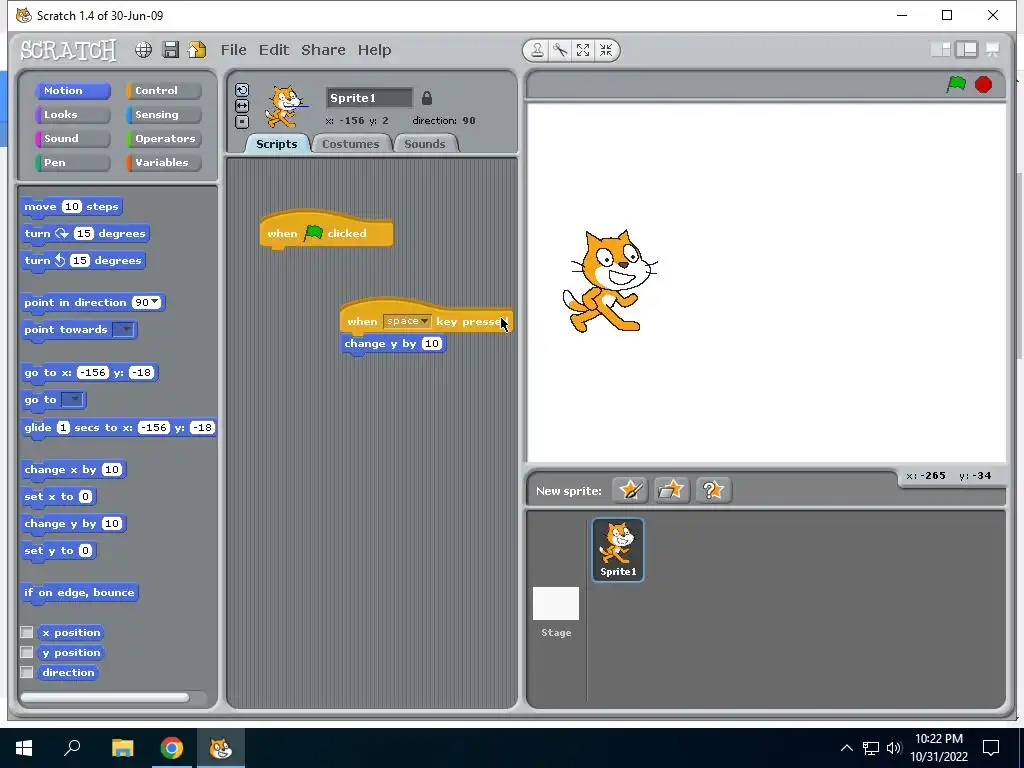This screenshot has width=1024, height=768.
Task: Open the point in direction 90 dropdown
Action: point(155,302)
